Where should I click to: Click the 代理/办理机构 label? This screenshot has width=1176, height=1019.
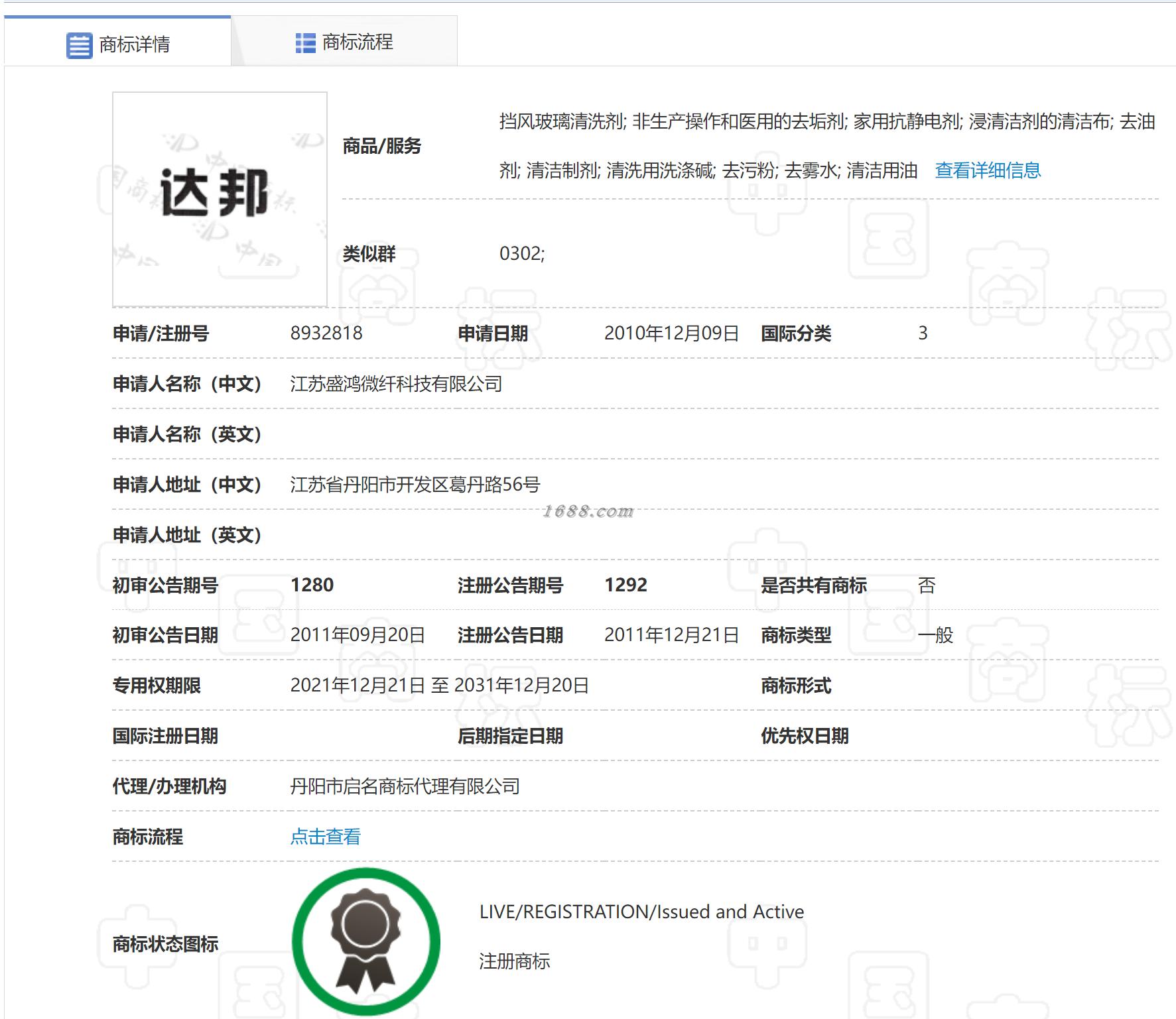(169, 786)
